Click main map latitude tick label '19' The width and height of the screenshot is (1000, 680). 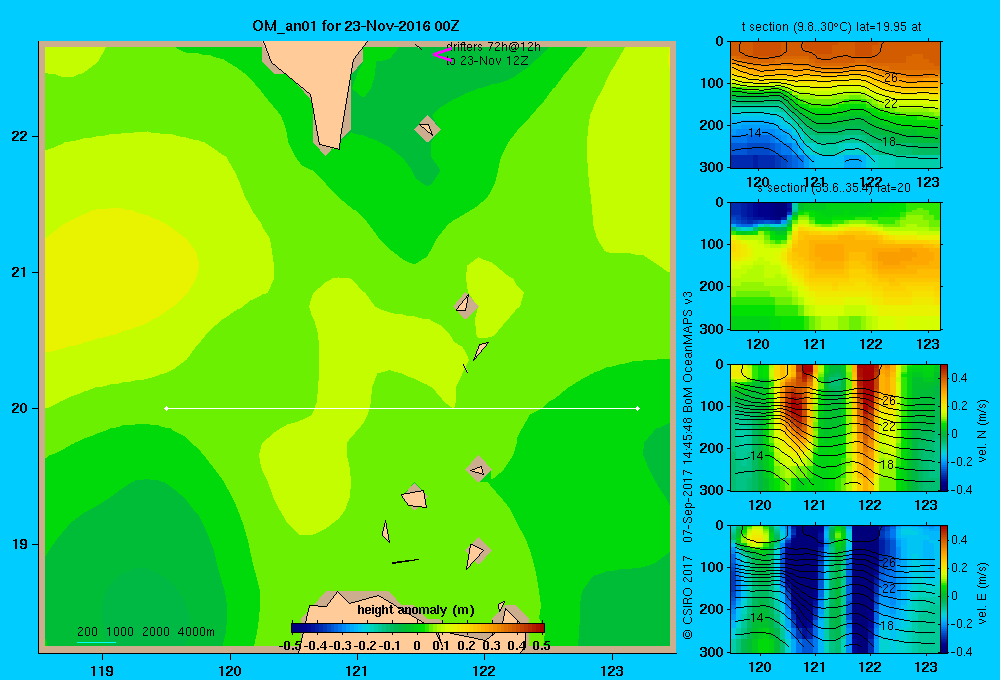point(20,544)
